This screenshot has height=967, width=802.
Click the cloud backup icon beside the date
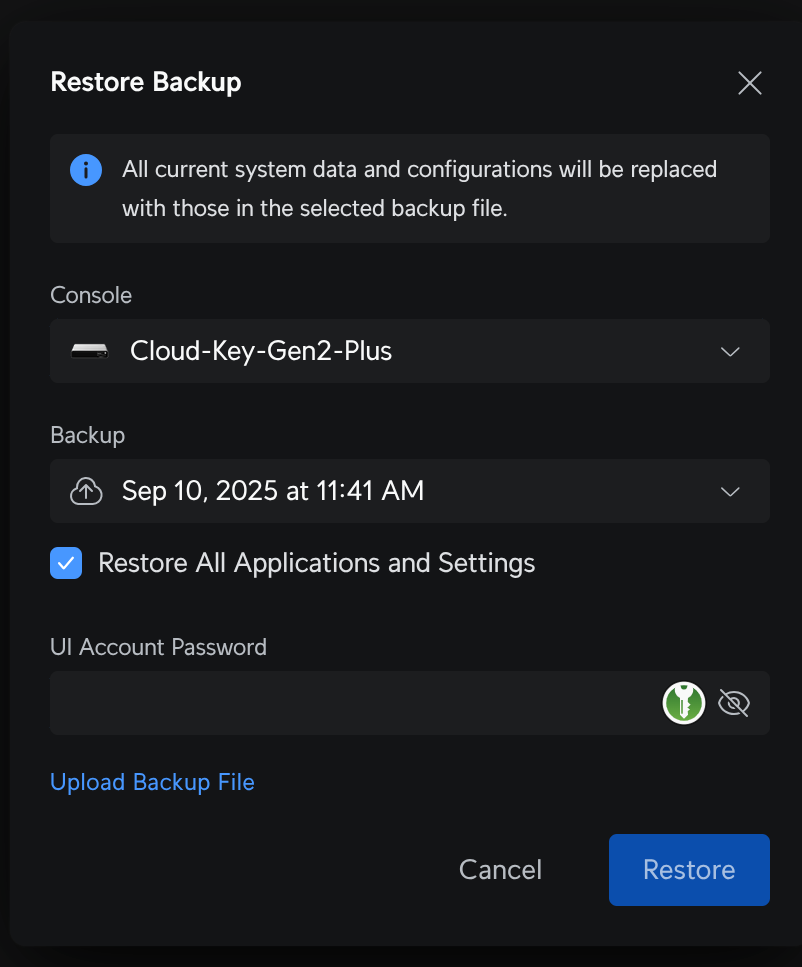[86, 491]
